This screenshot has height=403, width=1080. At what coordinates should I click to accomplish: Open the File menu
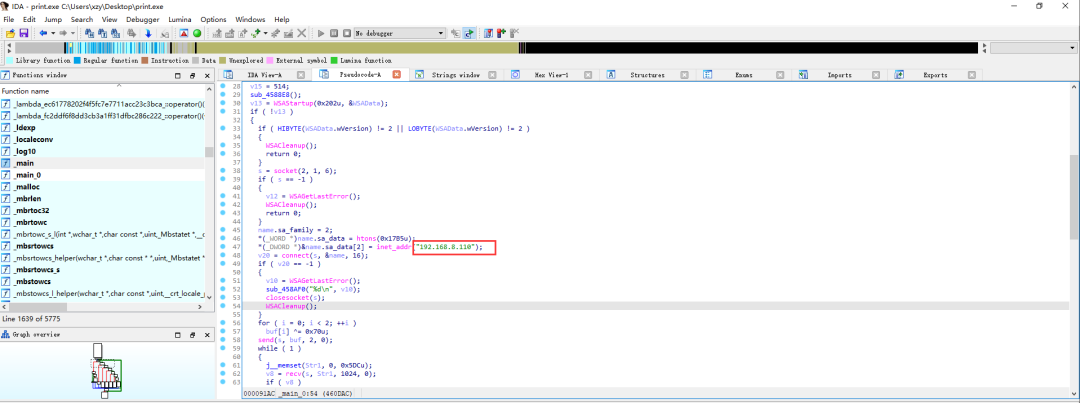[9, 19]
